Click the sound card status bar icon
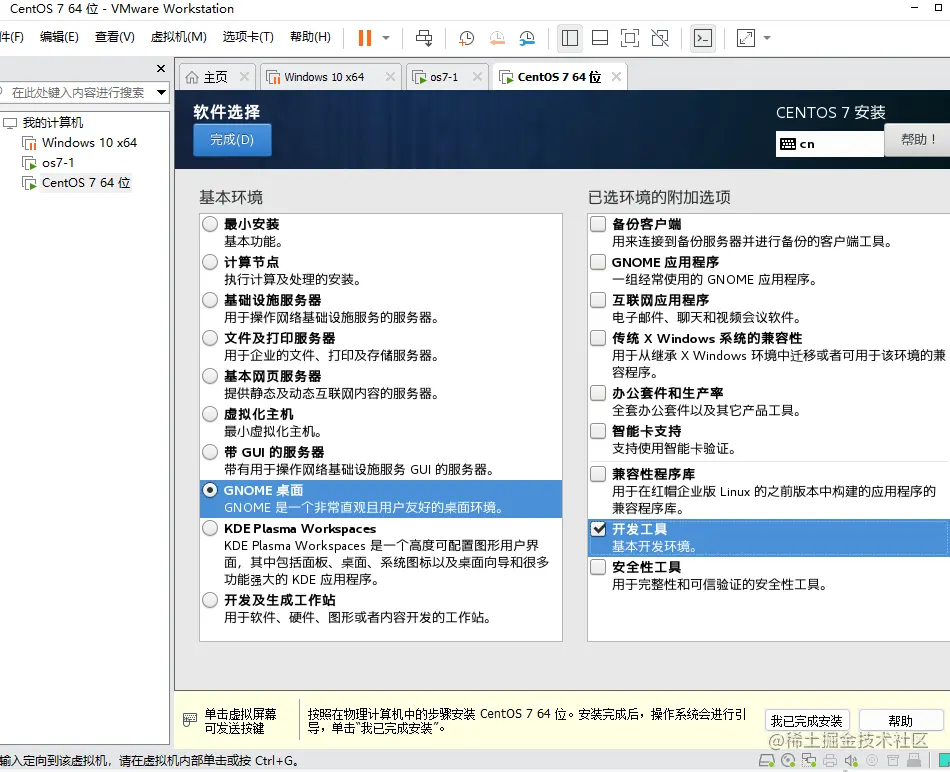This screenshot has width=950, height=772. click(x=851, y=760)
